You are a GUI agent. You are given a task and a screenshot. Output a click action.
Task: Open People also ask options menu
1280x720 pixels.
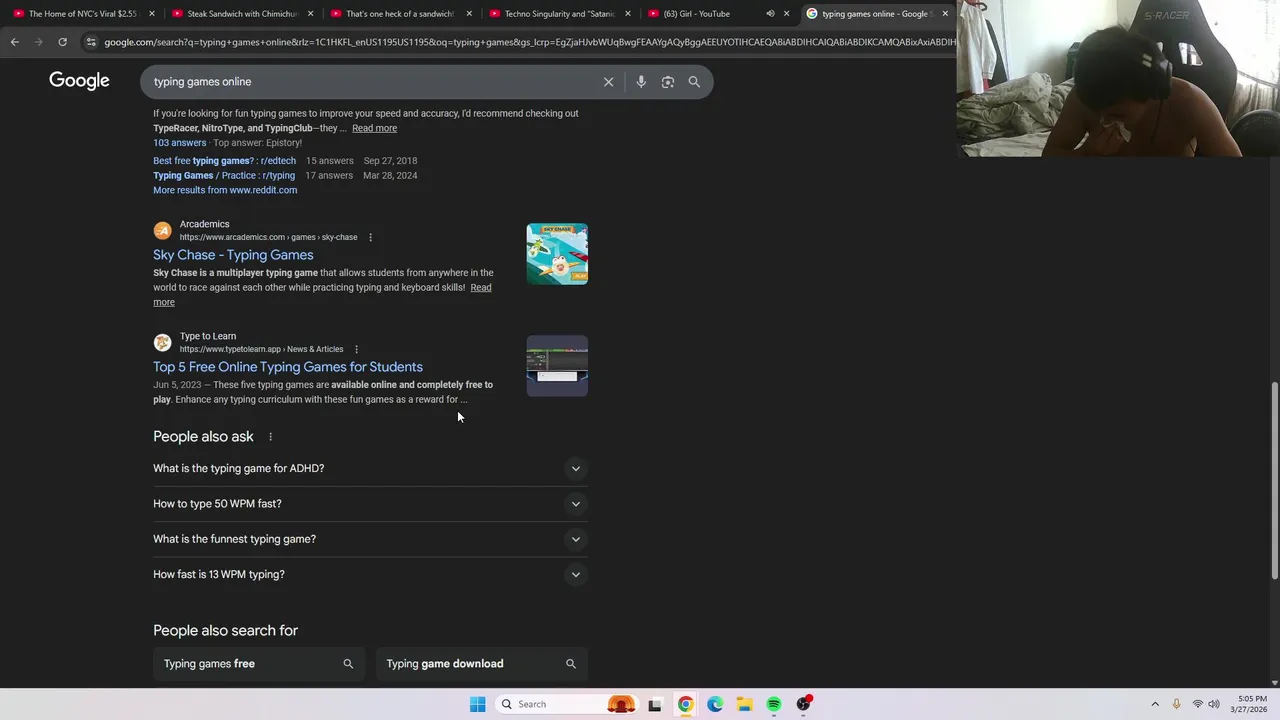pos(270,437)
